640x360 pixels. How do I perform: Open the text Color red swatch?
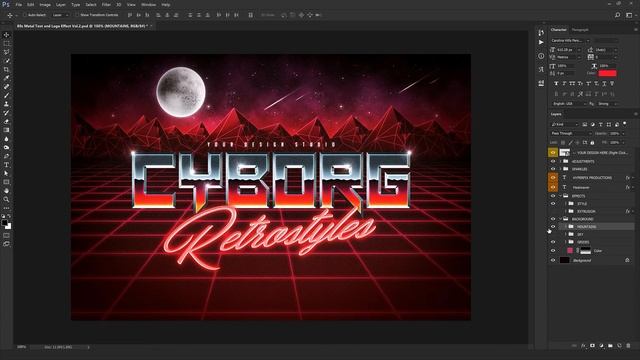pos(607,73)
